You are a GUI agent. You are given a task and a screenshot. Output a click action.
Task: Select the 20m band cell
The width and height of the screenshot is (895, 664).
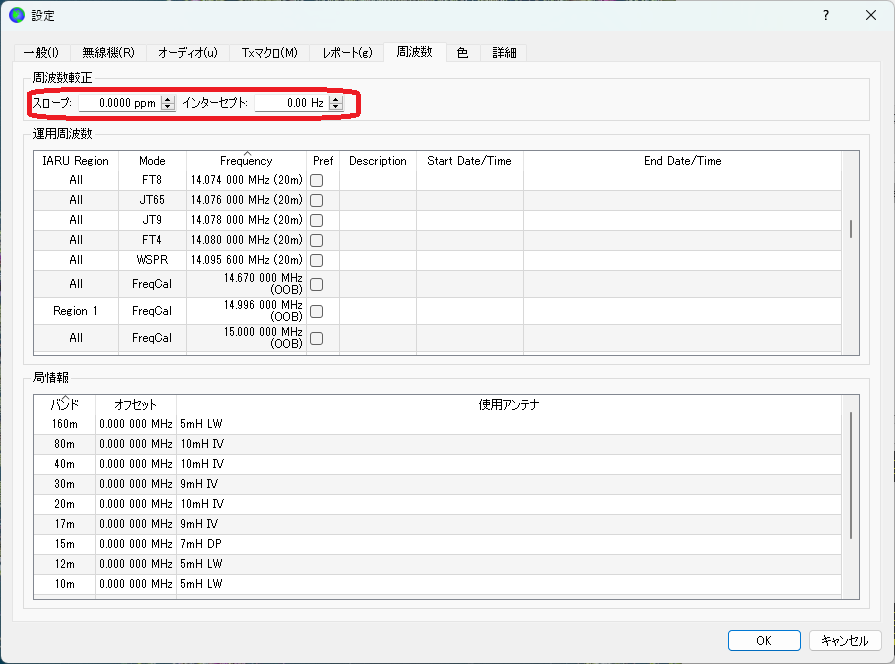(x=64, y=504)
